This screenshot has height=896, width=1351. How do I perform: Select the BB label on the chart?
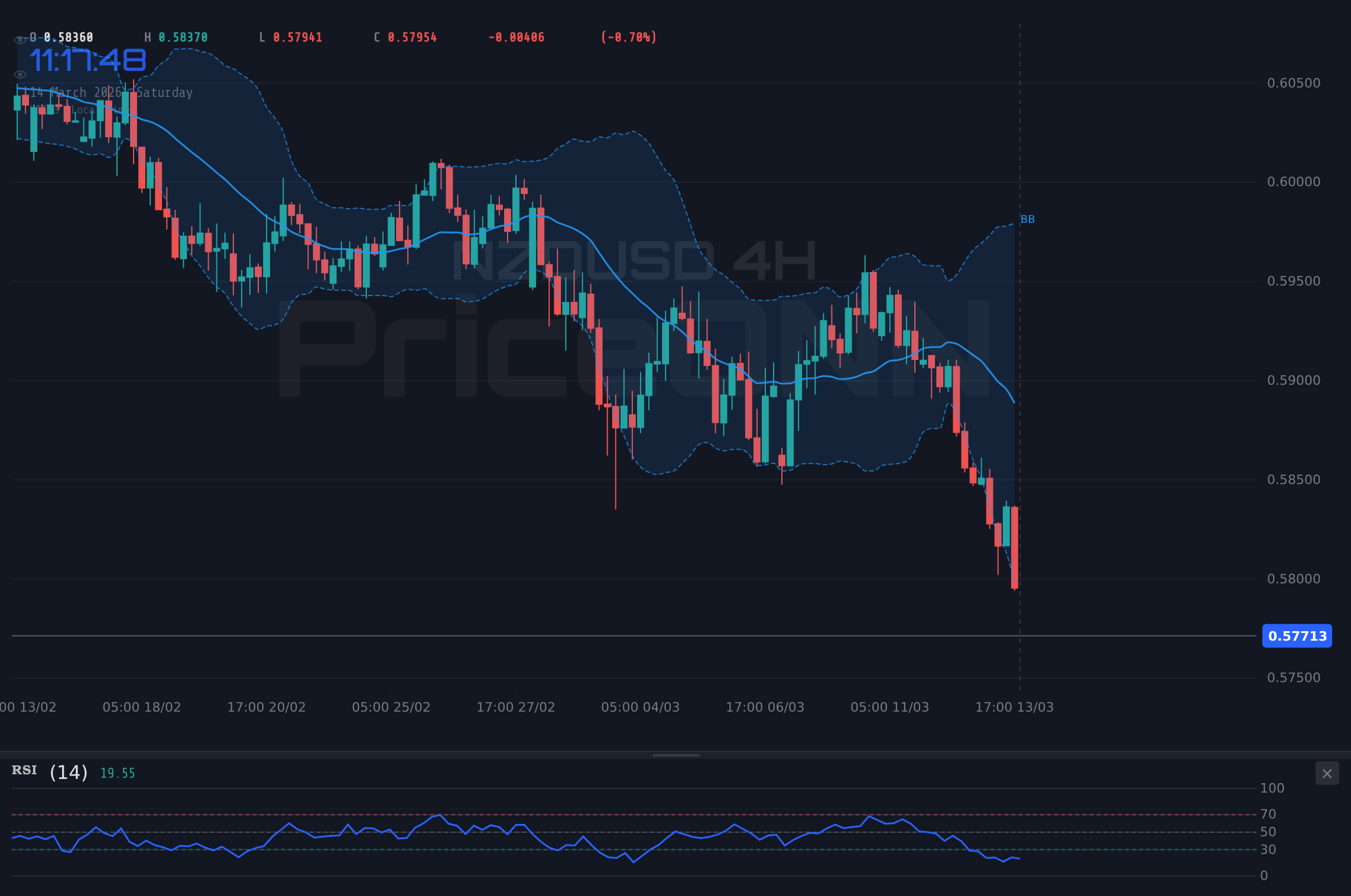(1027, 219)
